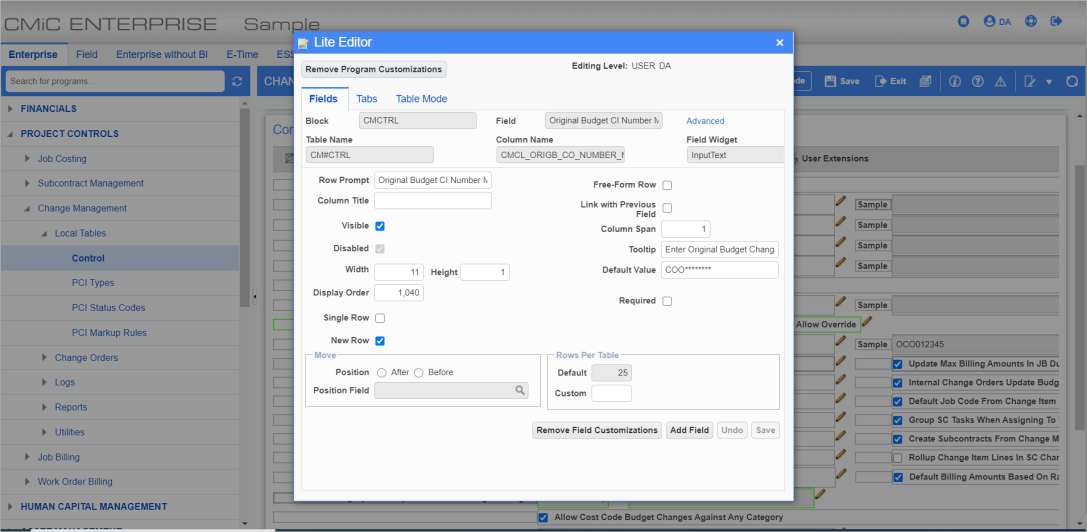Open PCI Markup Rules in the tree
This screenshot has height=532, width=1087.
coord(110,333)
